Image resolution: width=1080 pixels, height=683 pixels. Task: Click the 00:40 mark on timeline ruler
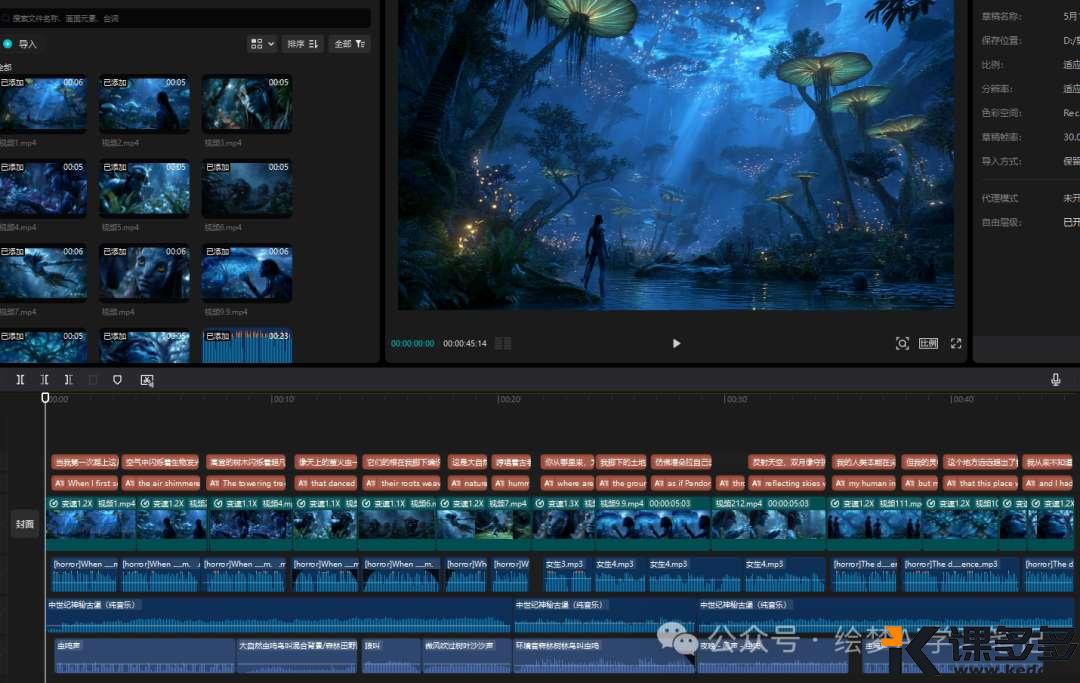[962, 399]
